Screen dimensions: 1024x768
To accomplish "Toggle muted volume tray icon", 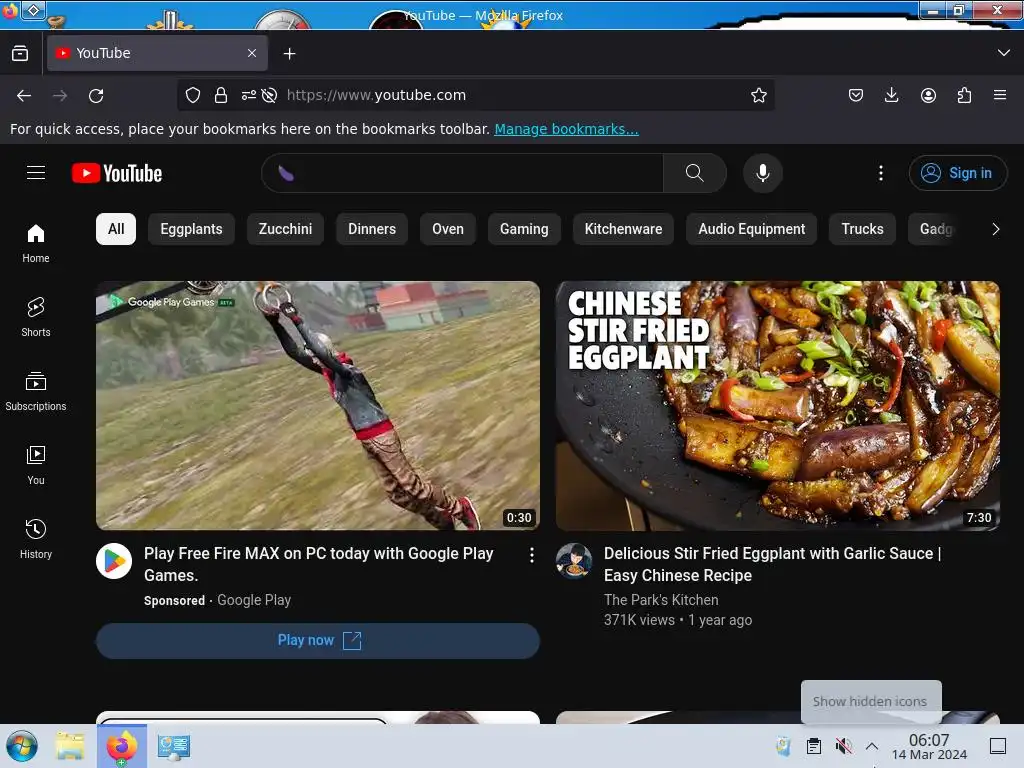I will 844,746.
